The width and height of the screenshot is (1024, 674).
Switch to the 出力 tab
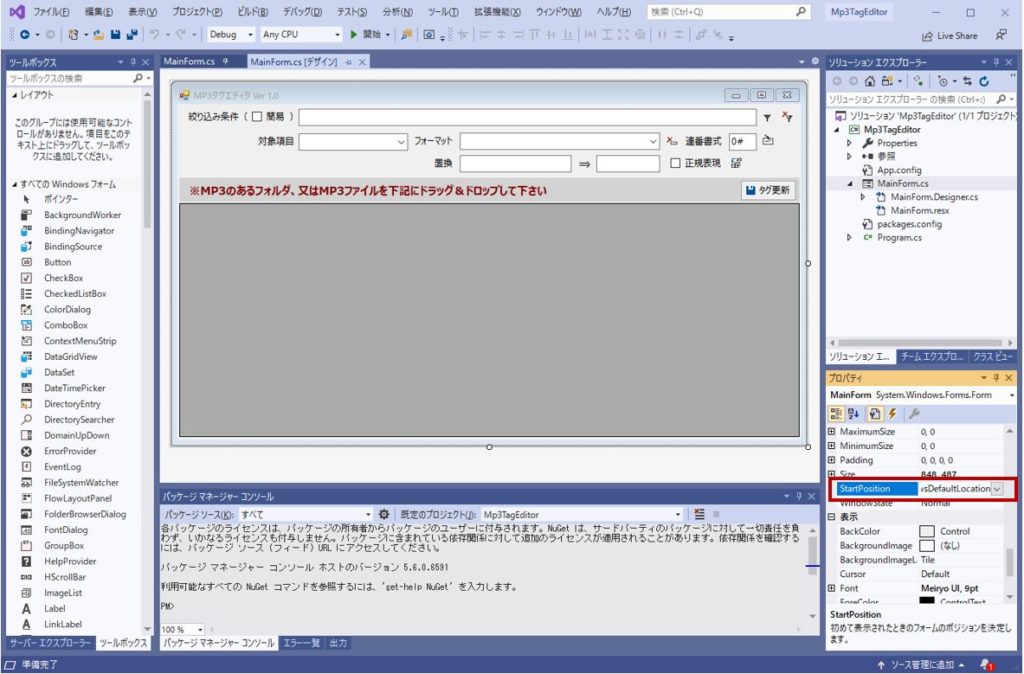point(338,643)
